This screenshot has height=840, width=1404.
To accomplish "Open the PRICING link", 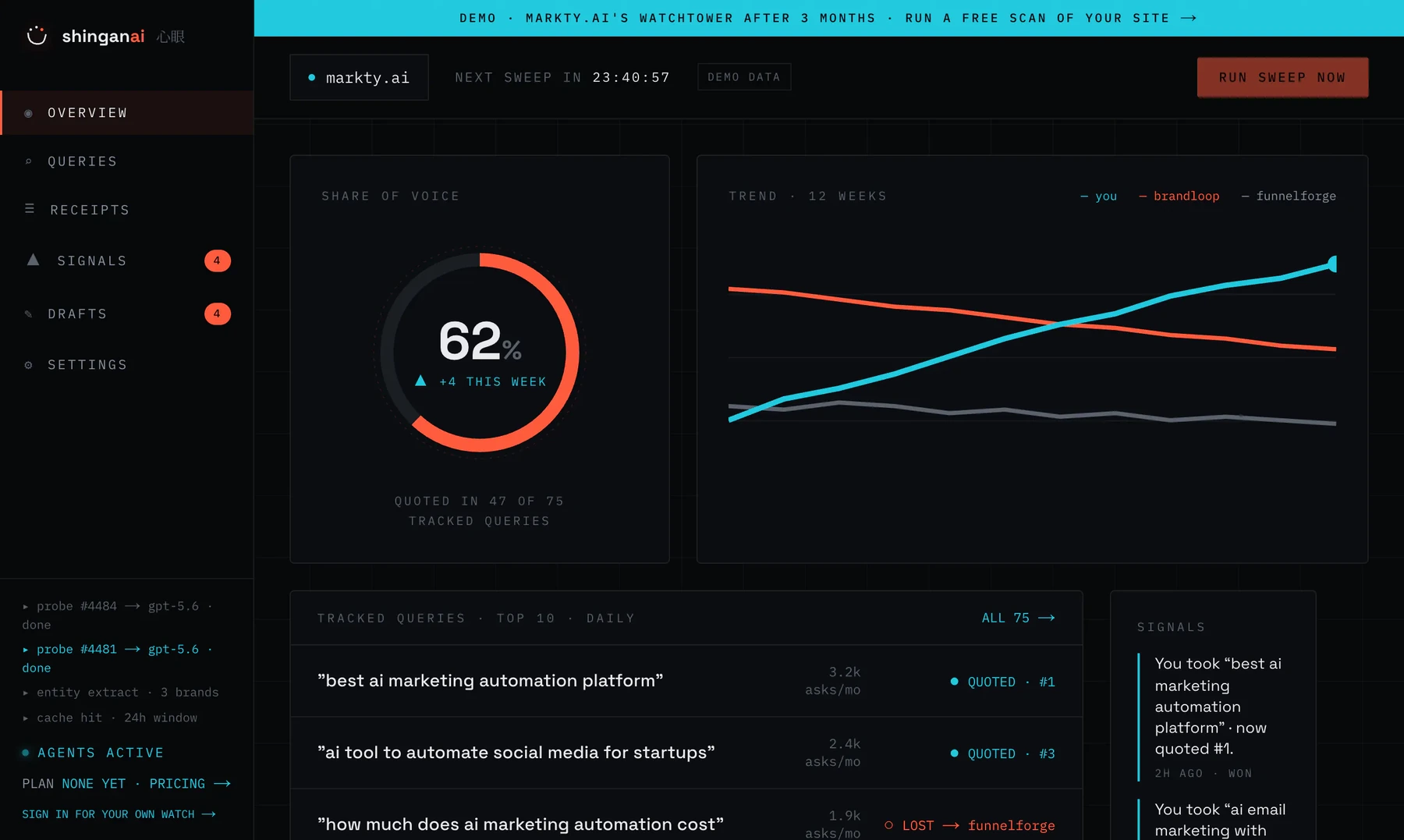I will [x=190, y=784].
